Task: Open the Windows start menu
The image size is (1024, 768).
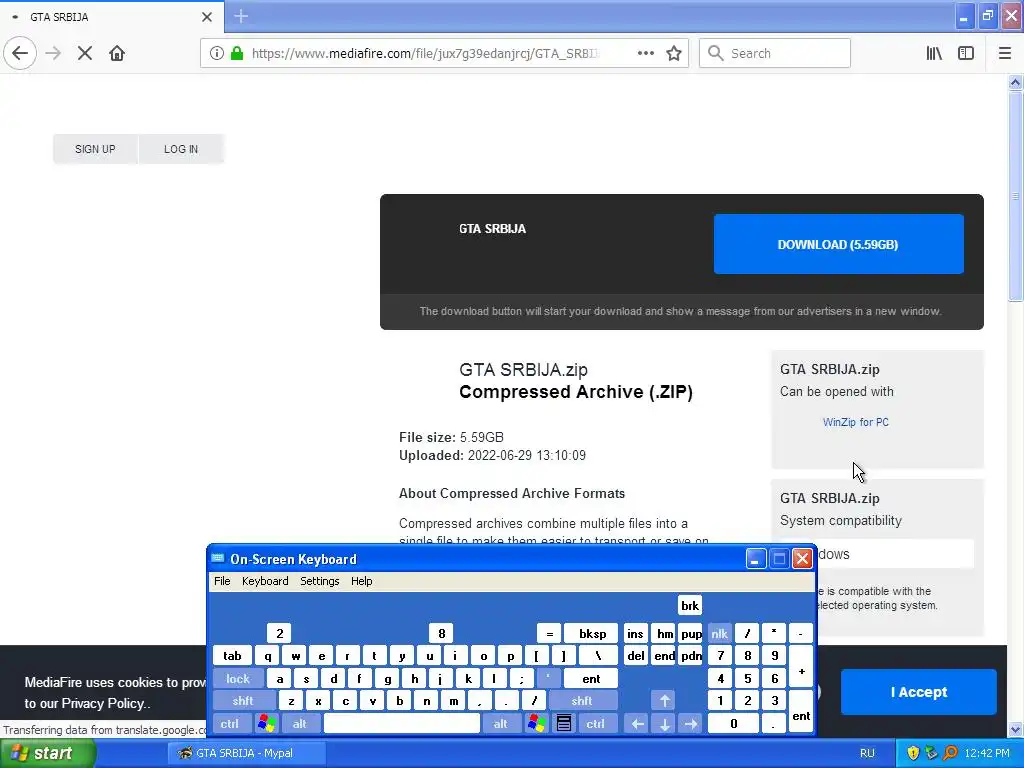Action: (x=48, y=753)
